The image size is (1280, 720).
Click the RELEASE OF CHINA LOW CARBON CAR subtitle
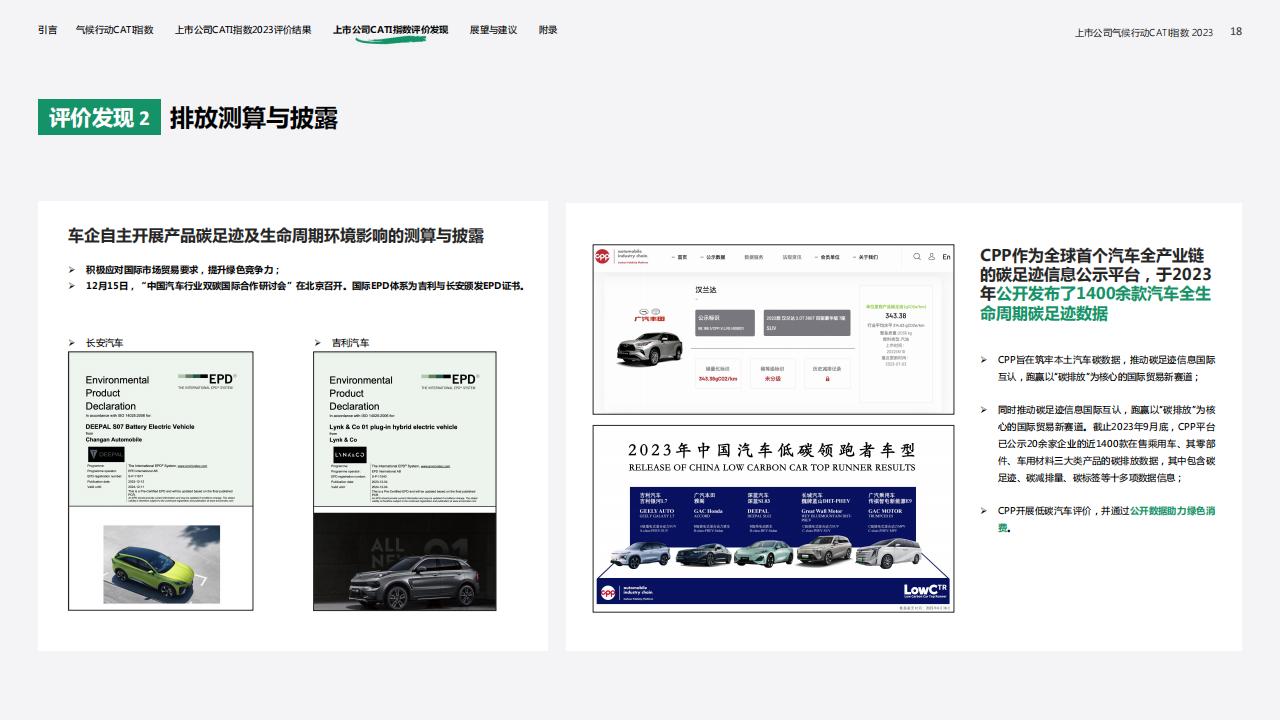(772, 467)
